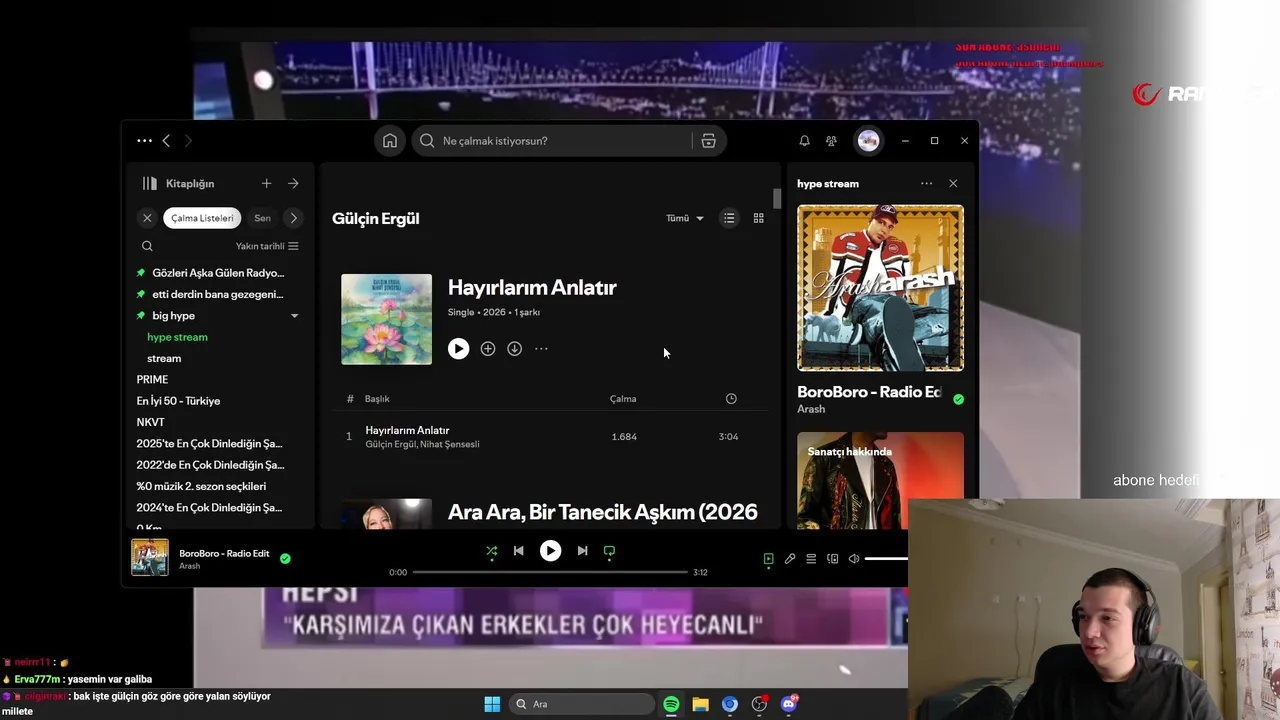The image size is (1280, 720).
Task: Open the NKVT playlist
Action: (x=150, y=422)
